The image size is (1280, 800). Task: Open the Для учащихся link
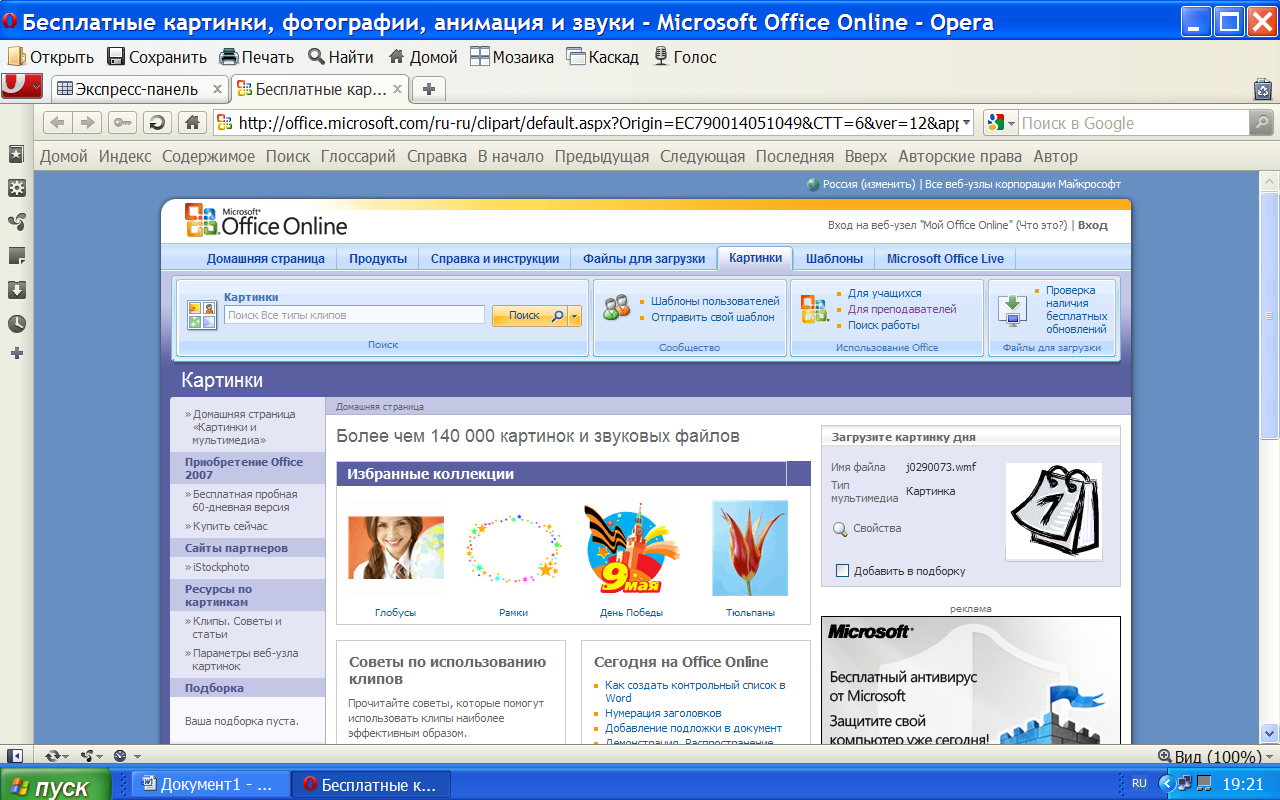[x=885, y=293]
